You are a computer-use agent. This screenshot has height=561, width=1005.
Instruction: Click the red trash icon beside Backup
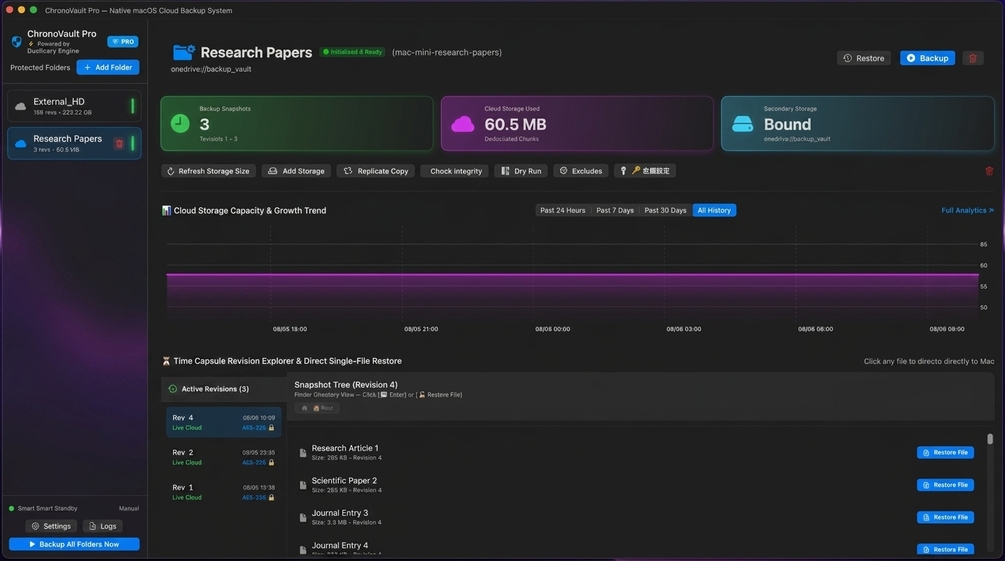click(972, 58)
